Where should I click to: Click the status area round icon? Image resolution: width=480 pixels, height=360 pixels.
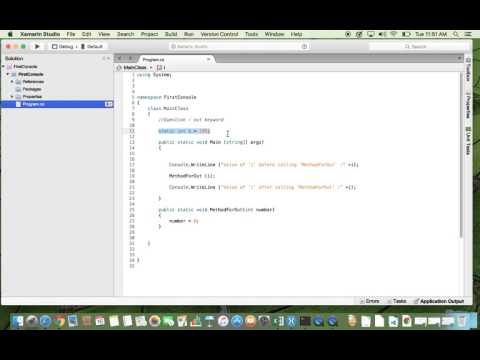304,46
